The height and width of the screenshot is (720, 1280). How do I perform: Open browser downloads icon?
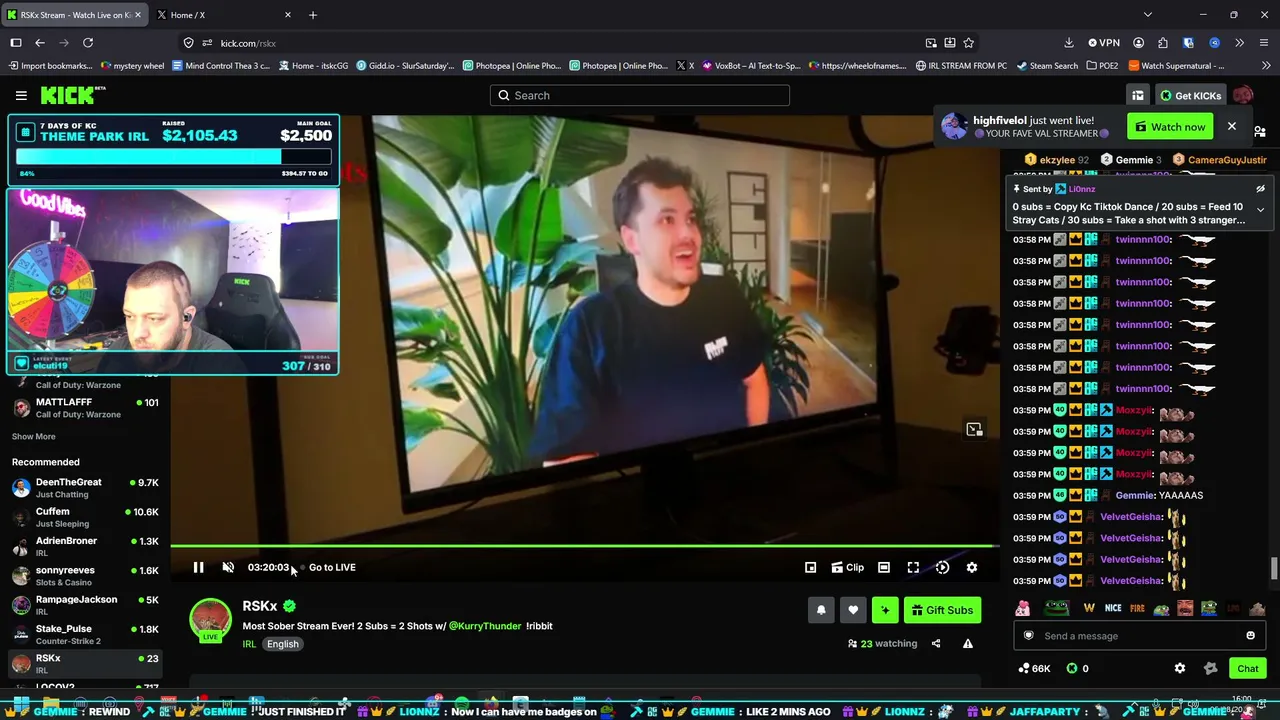1068,43
